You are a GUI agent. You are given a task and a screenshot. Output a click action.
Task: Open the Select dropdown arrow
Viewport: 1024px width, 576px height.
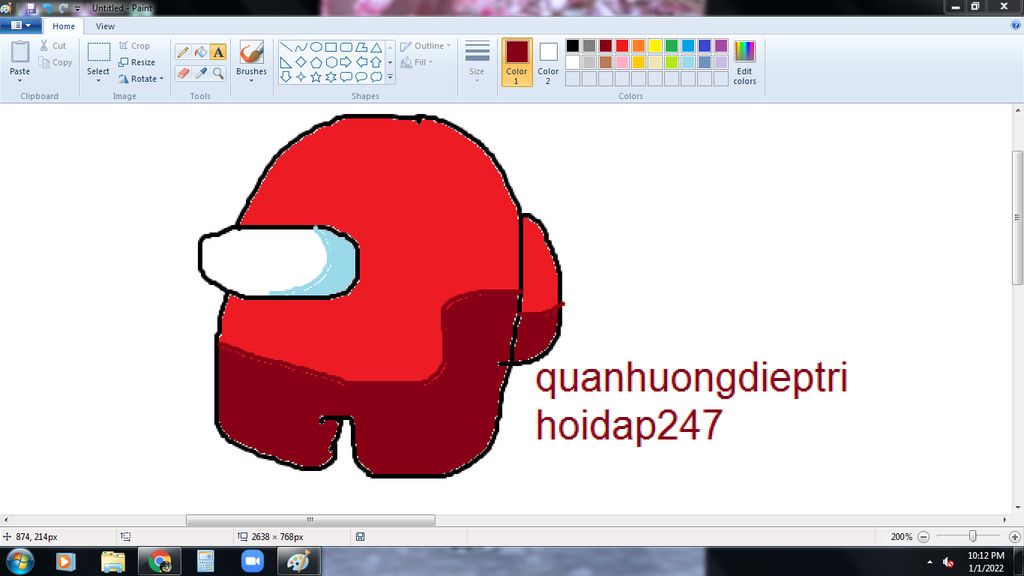pos(98,80)
